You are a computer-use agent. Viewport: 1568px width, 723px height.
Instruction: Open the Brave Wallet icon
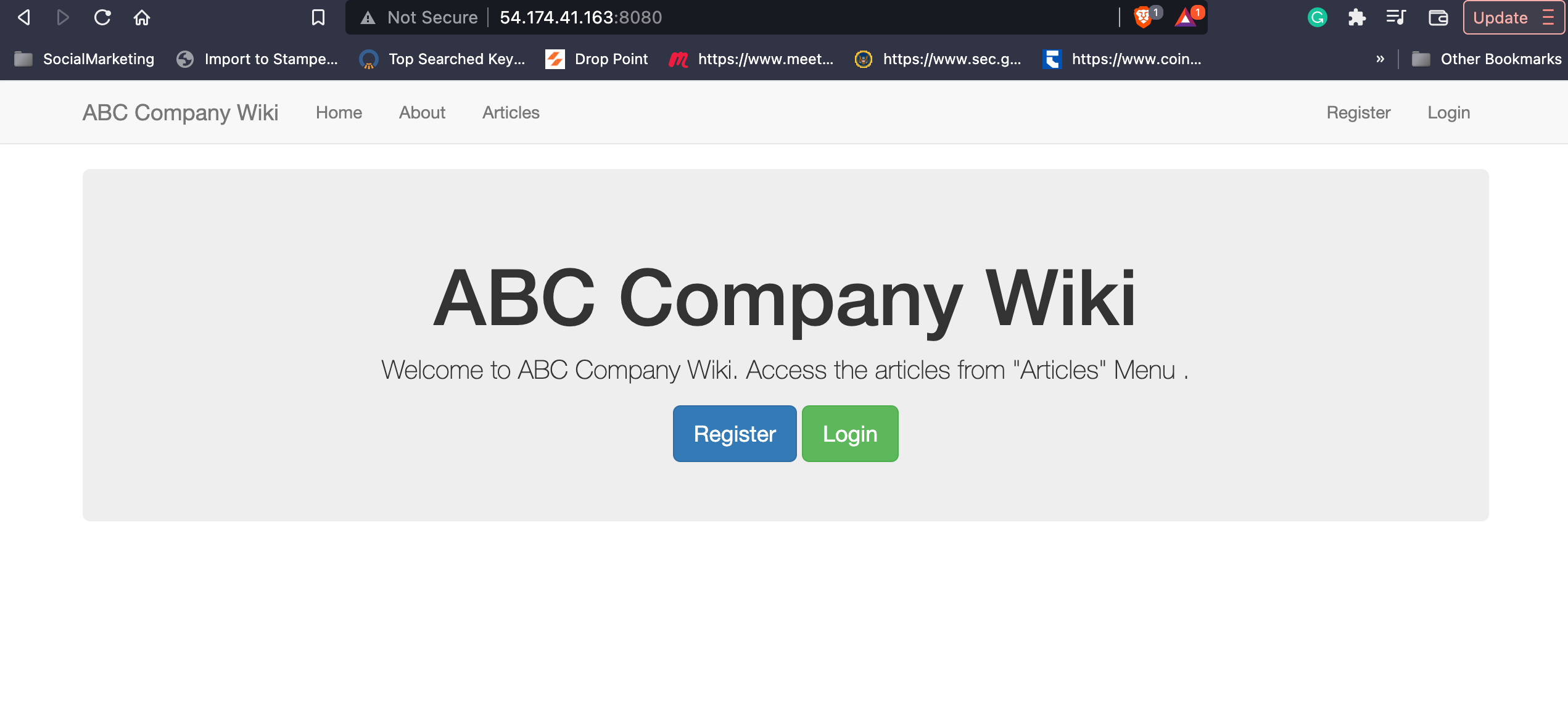(x=1438, y=17)
